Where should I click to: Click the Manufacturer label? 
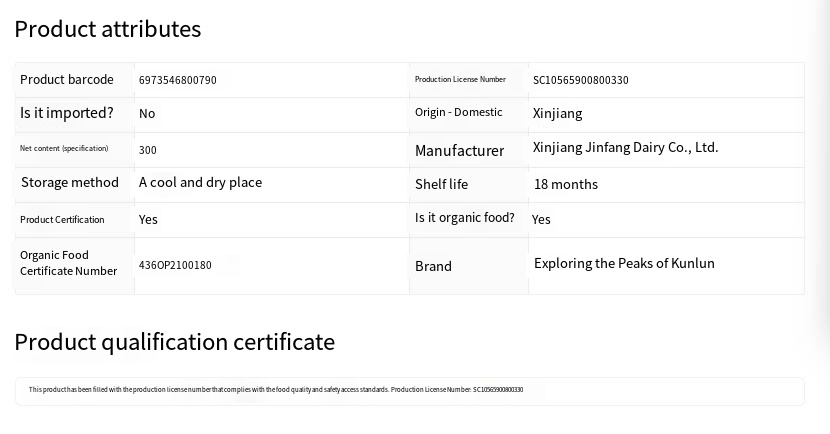tap(459, 151)
